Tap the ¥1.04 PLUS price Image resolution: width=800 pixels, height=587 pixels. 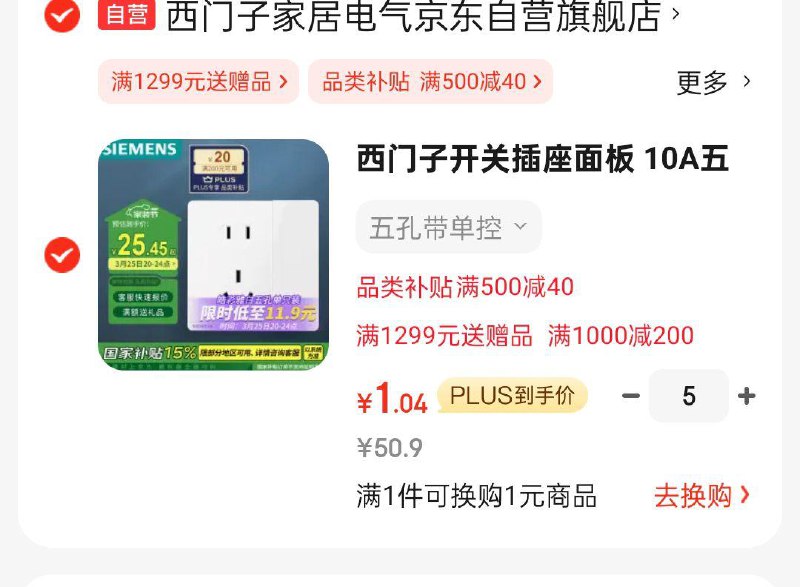click(x=392, y=398)
